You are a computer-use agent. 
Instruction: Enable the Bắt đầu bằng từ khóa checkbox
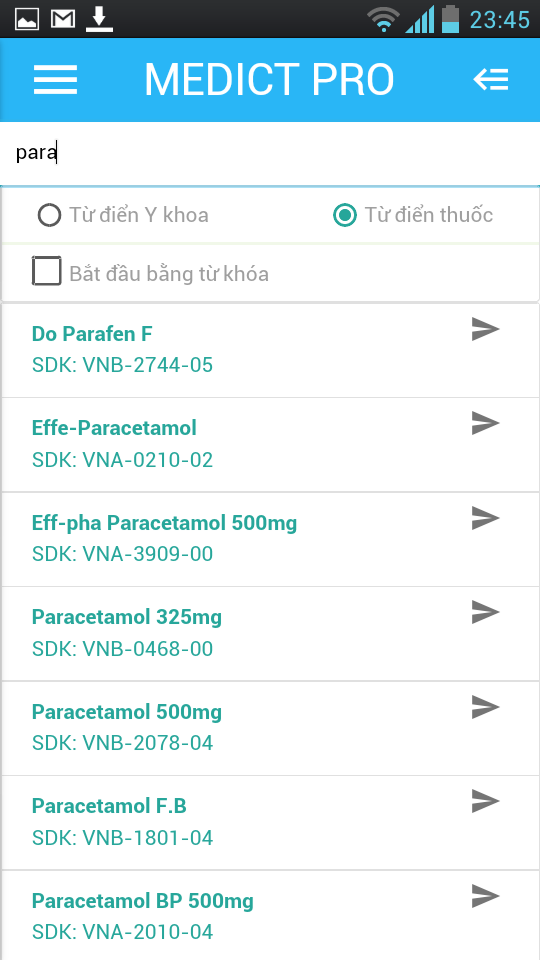tap(47, 271)
